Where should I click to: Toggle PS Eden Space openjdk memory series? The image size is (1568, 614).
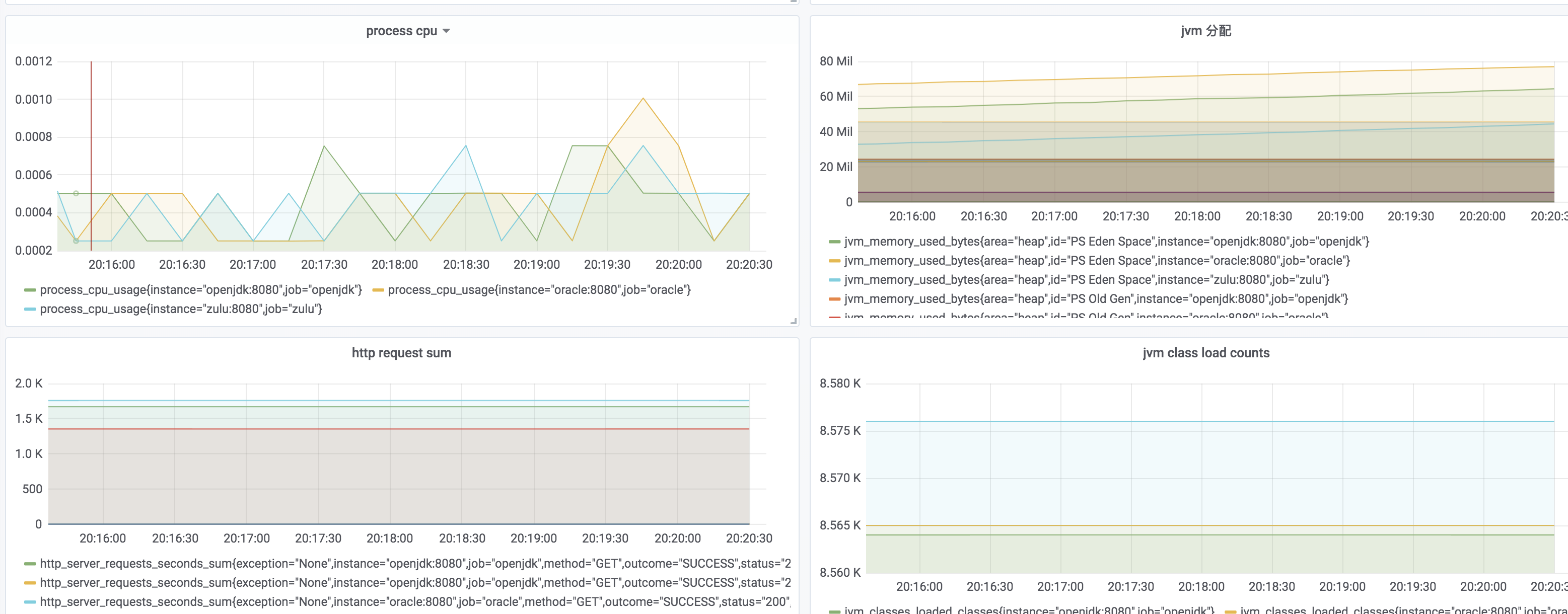click(1107, 242)
